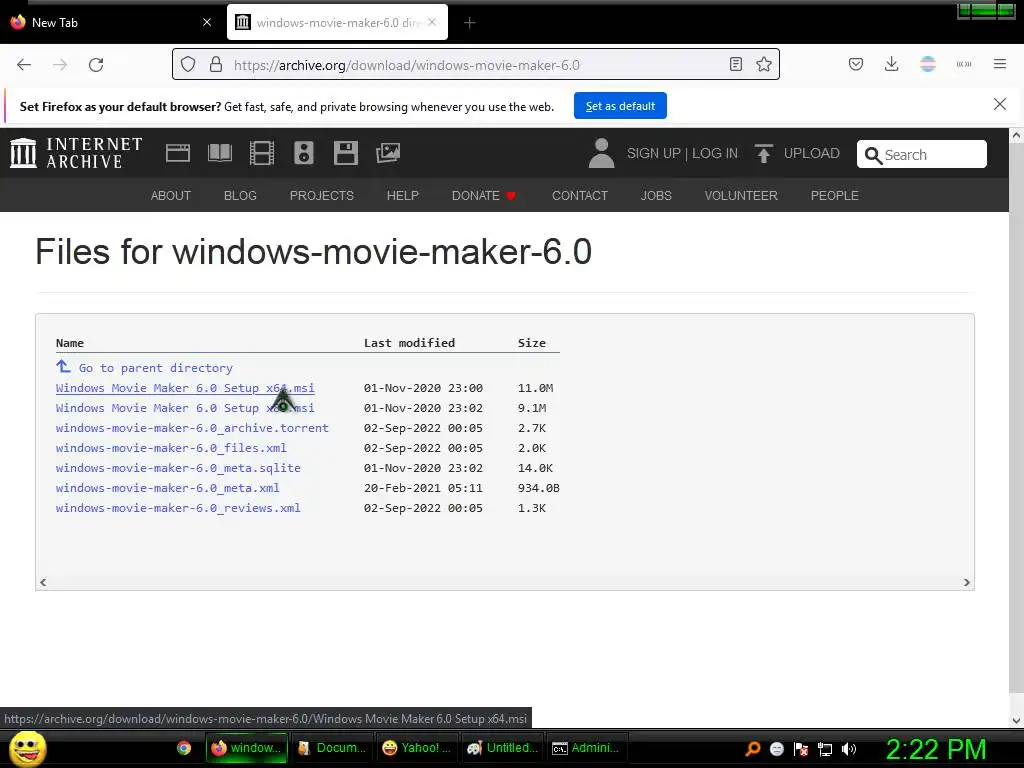Open windows-movie-maker-6.0_meta.xml link

pos(167,488)
